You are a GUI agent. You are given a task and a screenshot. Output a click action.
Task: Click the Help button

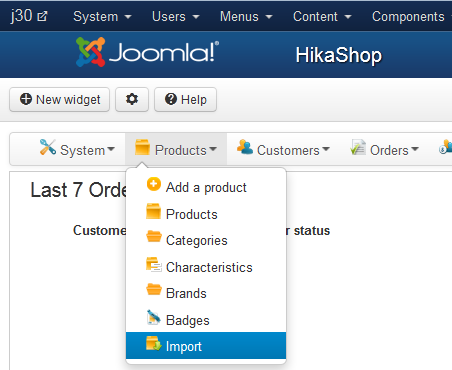185,99
